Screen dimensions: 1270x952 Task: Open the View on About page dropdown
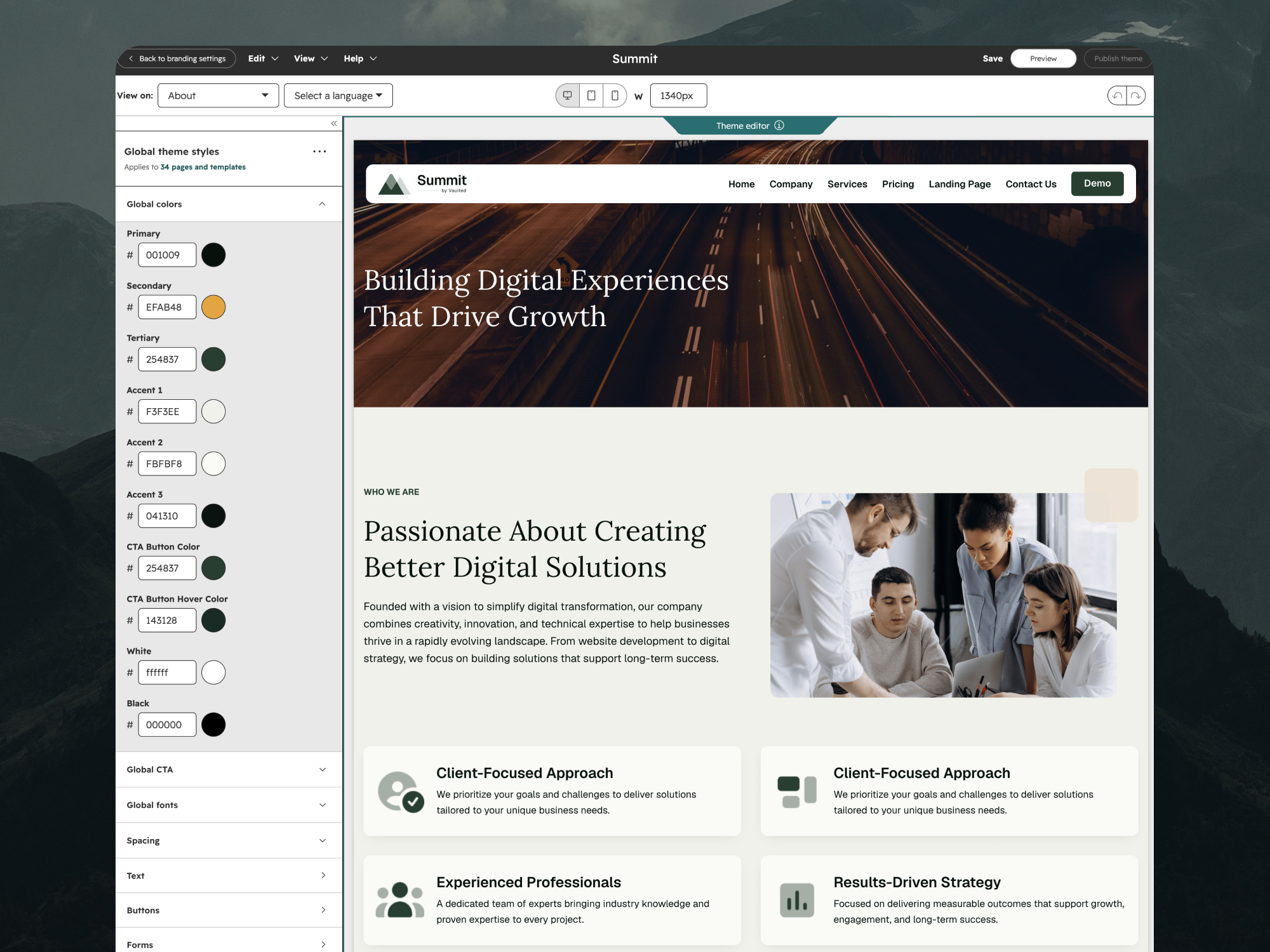click(x=218, y=96)
